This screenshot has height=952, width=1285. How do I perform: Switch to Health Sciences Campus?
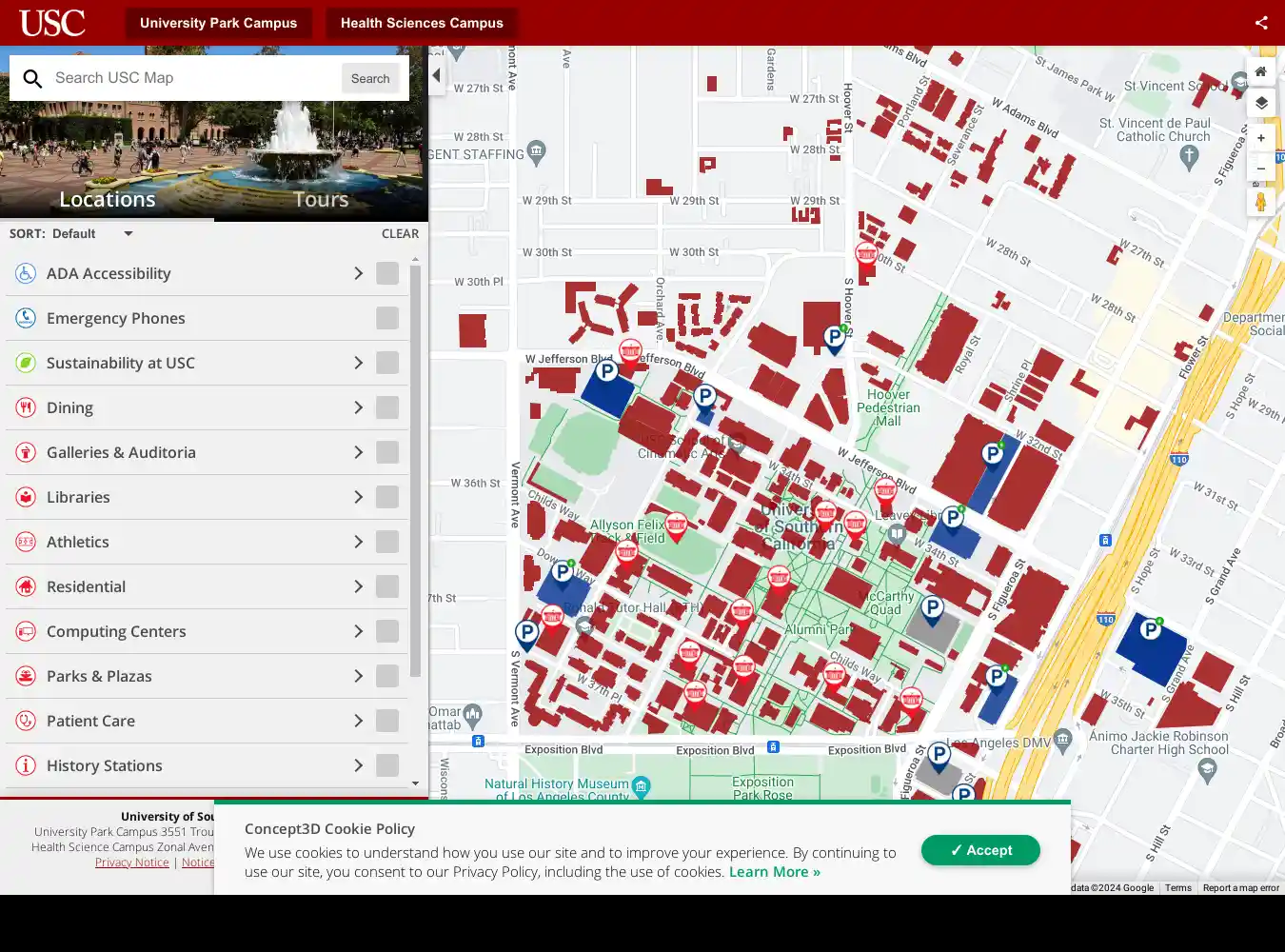pos(422,23)
